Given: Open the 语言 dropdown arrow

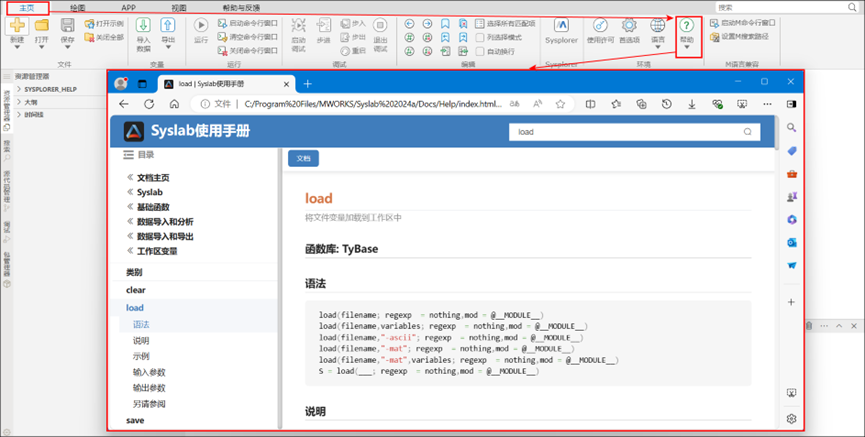Looking at the screenshot, I should point(658,47).
